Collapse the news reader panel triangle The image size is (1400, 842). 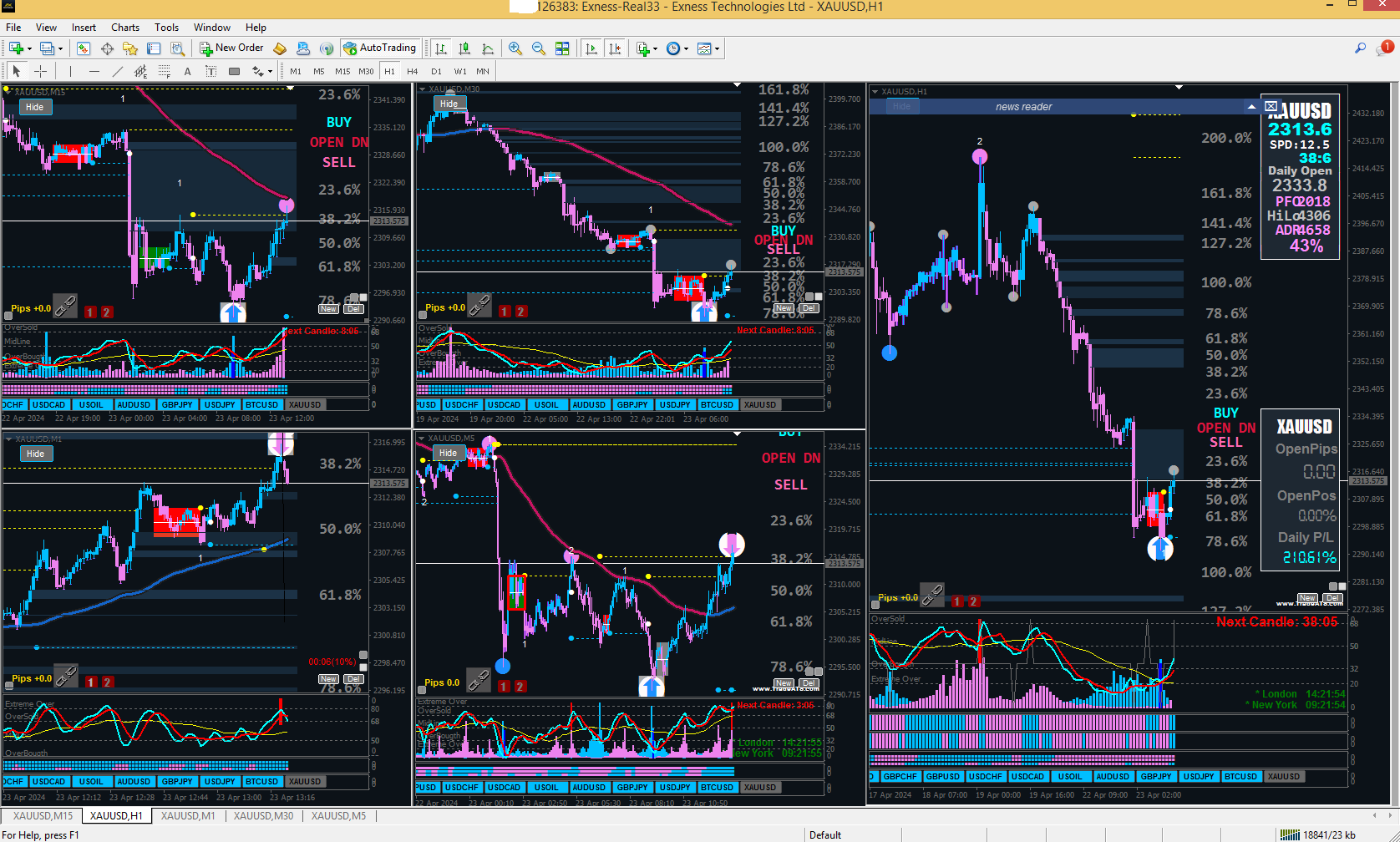point(1251,106)
